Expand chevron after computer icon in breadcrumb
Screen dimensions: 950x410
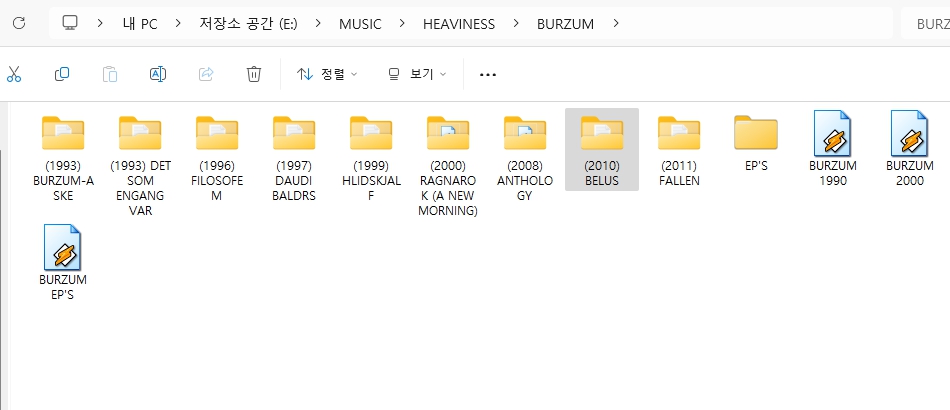coord(100,24)
